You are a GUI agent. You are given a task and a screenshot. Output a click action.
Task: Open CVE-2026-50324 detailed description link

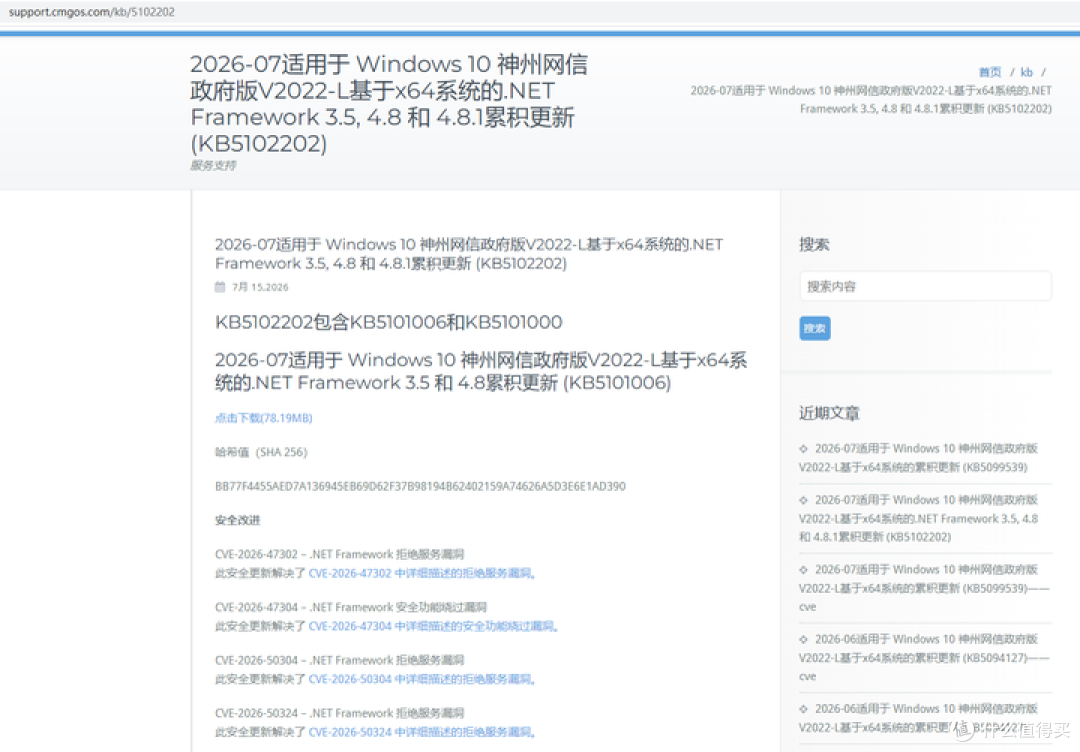point(422,732)
